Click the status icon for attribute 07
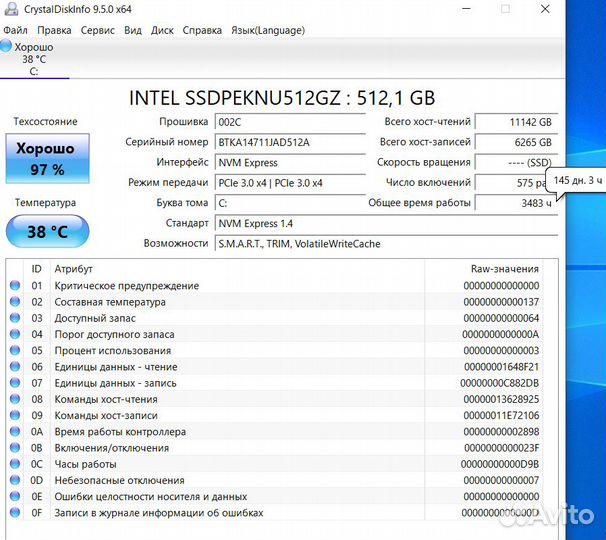Screen dimensions: 606x540 pos(15,383)
